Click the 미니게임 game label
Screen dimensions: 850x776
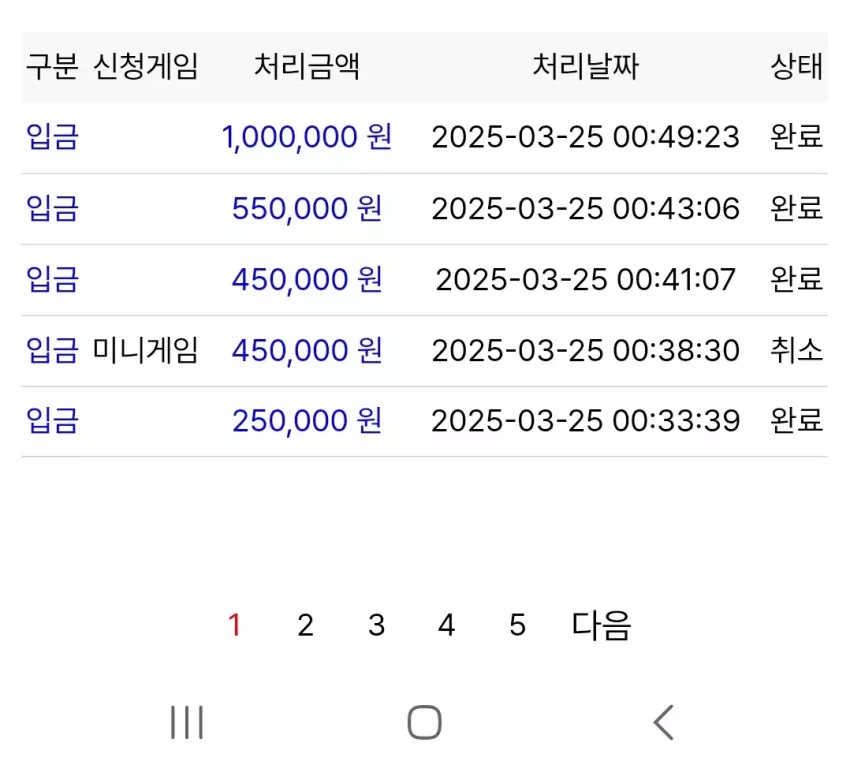pos(145,350)
